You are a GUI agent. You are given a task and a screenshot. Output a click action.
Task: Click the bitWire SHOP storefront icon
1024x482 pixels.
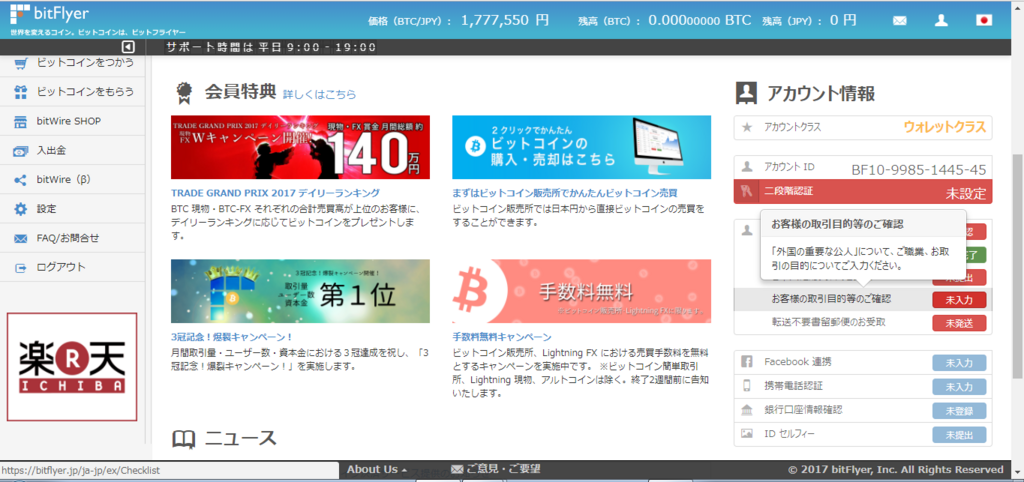tap(21, 121)
